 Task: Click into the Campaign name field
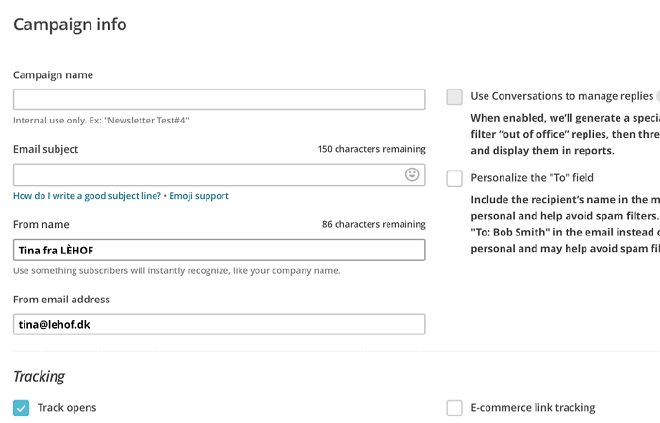coord(218,100)
